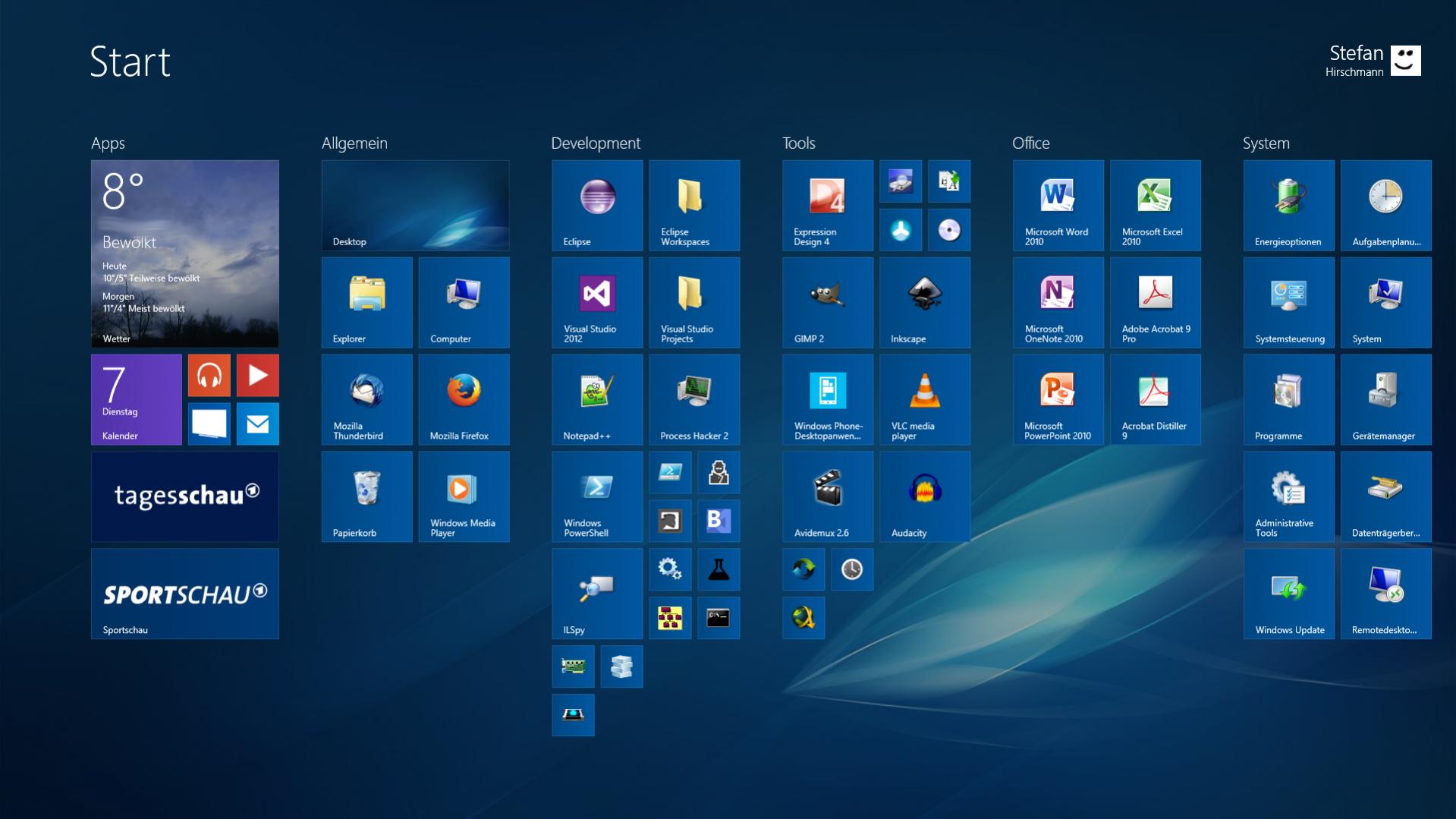Open the Remotedesktop tile
The image size is (1456, 819).
point(1387,594)
